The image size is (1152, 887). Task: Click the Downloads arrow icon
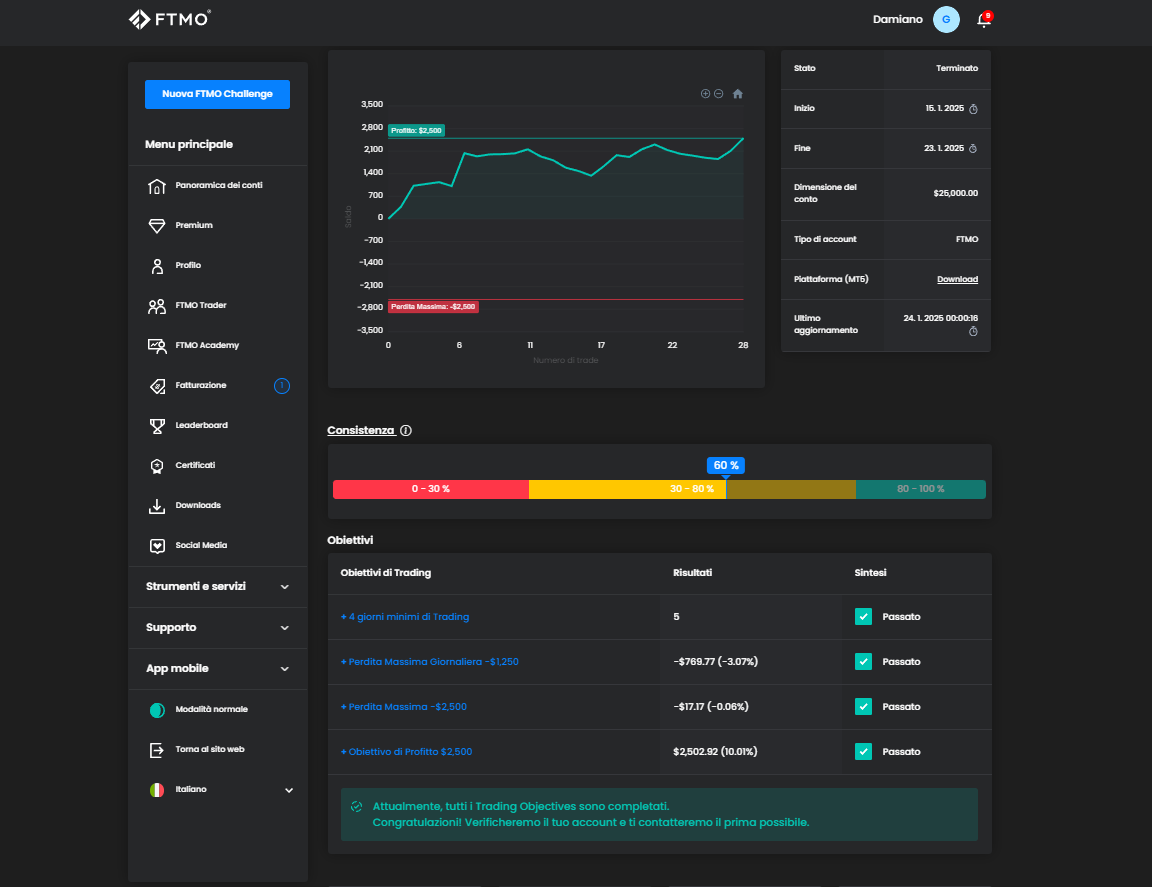point(156,506)
